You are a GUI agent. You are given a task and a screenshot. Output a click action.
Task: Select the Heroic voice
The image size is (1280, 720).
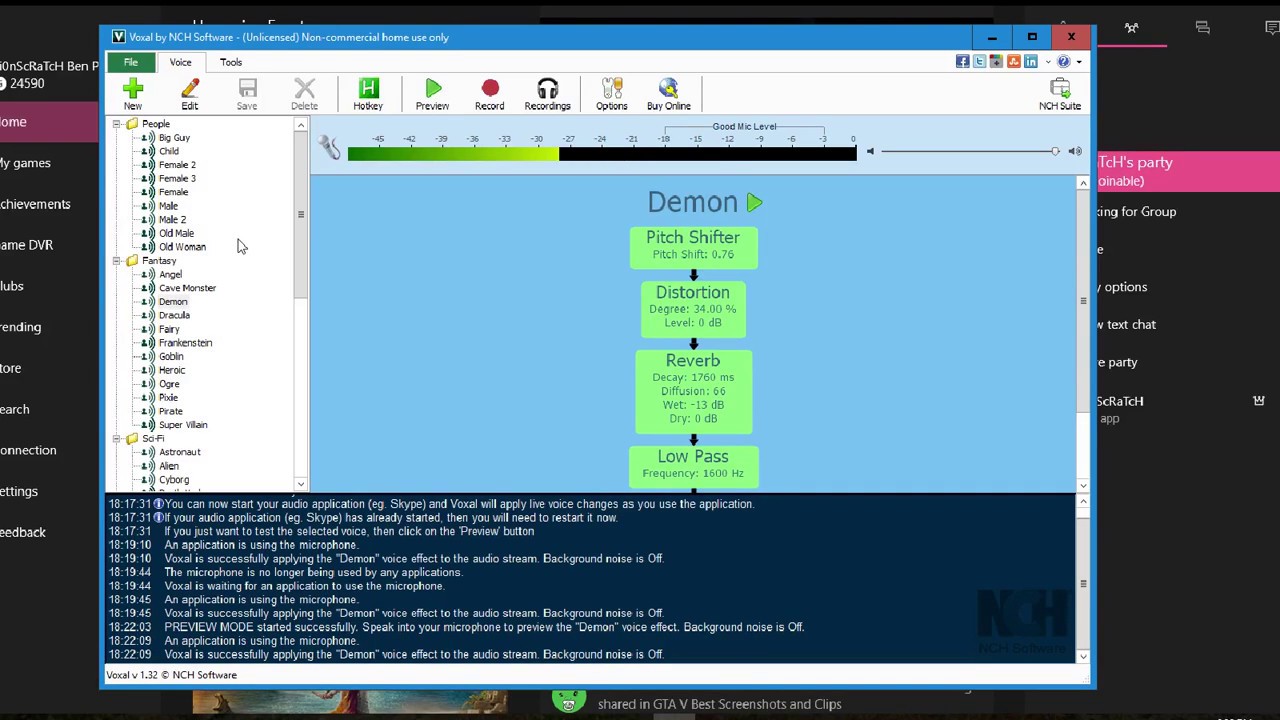pos(172,370)
